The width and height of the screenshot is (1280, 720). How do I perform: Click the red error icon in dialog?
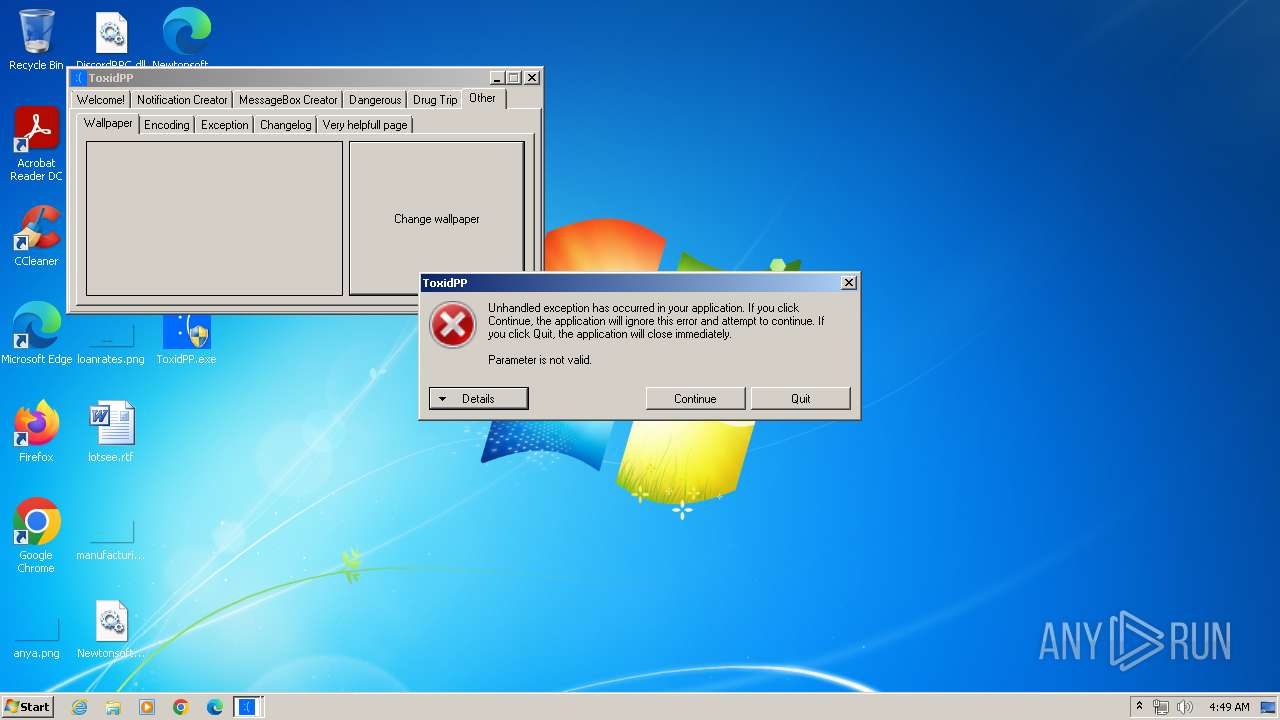click(453, 325)
